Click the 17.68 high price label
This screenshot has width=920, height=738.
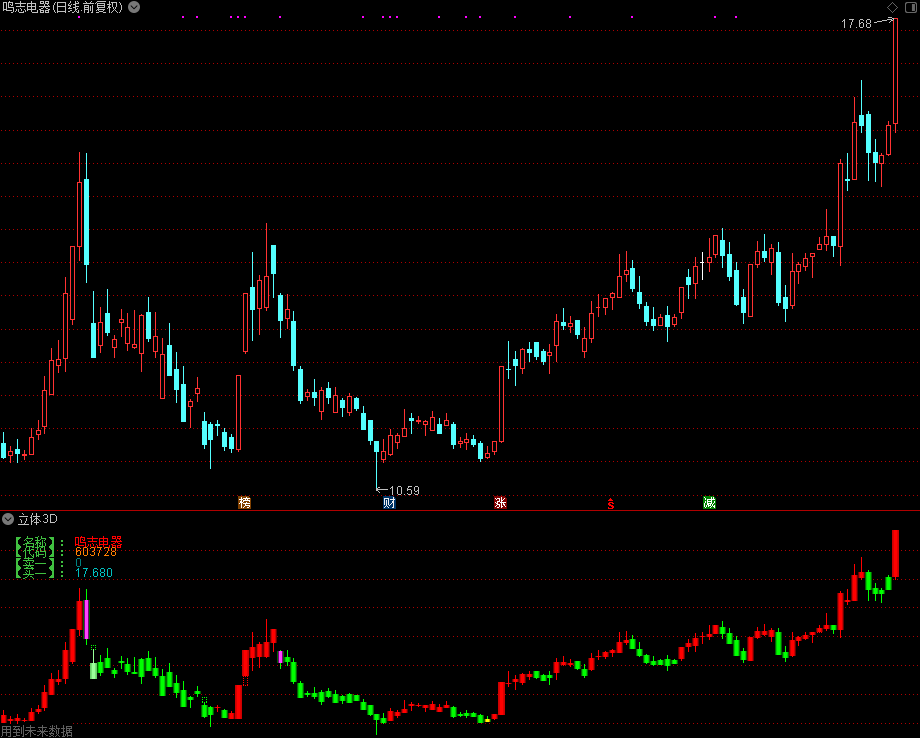(x=856, y=24)
